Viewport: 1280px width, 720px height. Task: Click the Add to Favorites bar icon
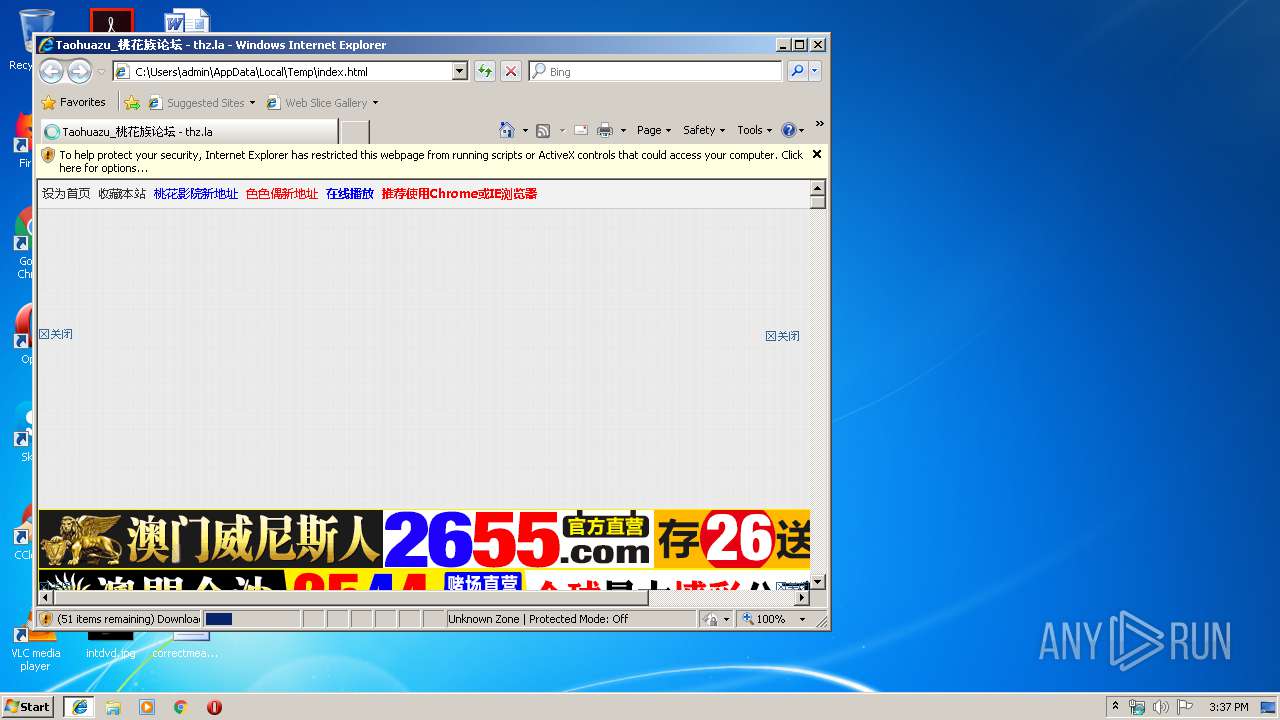[x=132, y=102]
